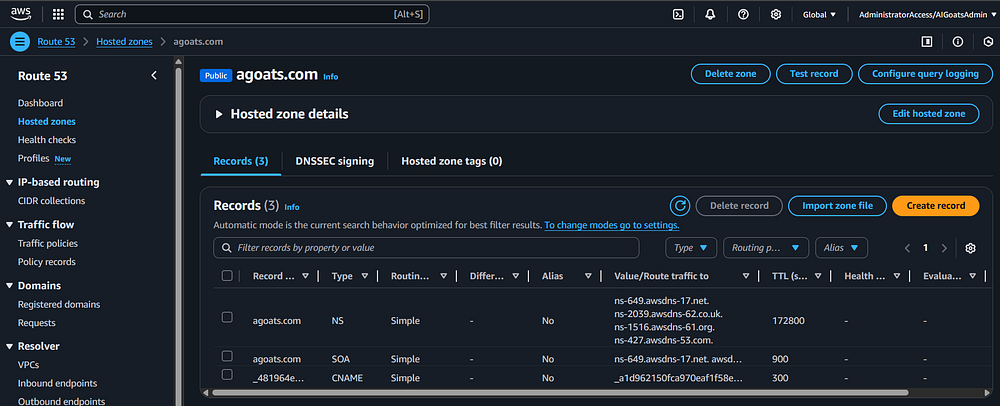
Task: Check the select-all records header checkbox
Action: pos(227,276)
